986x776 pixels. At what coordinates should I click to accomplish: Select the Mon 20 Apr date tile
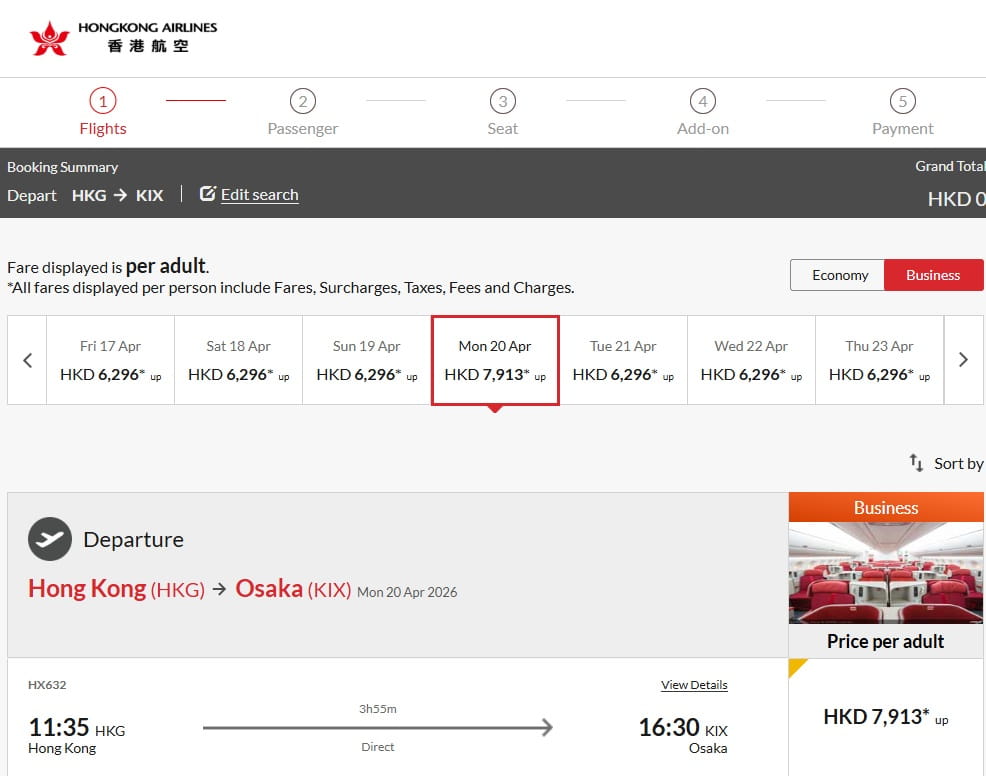[494, 359]
